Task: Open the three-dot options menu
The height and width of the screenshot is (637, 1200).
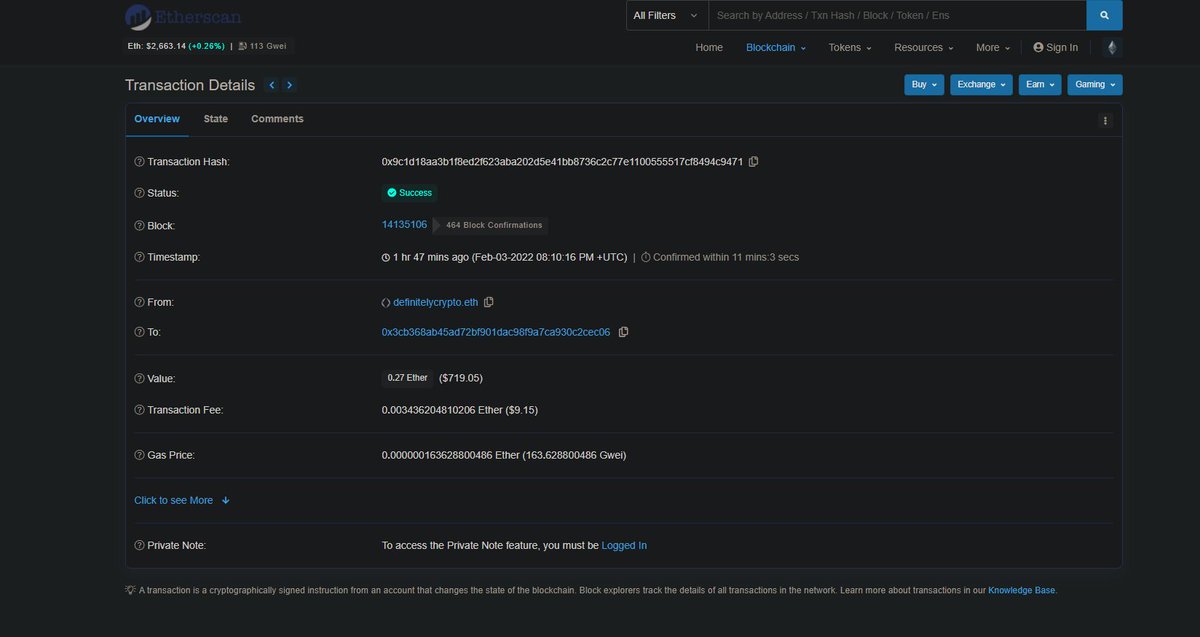Action: tap(1105, 120)
